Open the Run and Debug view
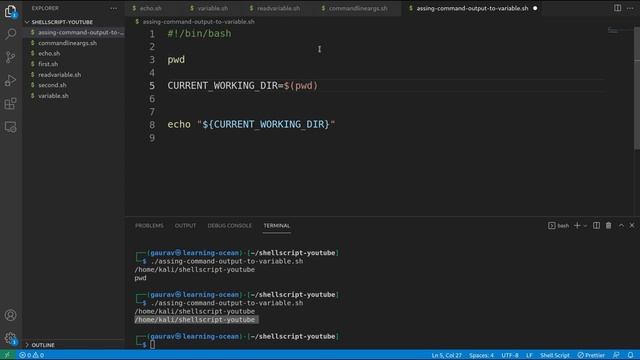The image size is (640, 360). (11, 80)
